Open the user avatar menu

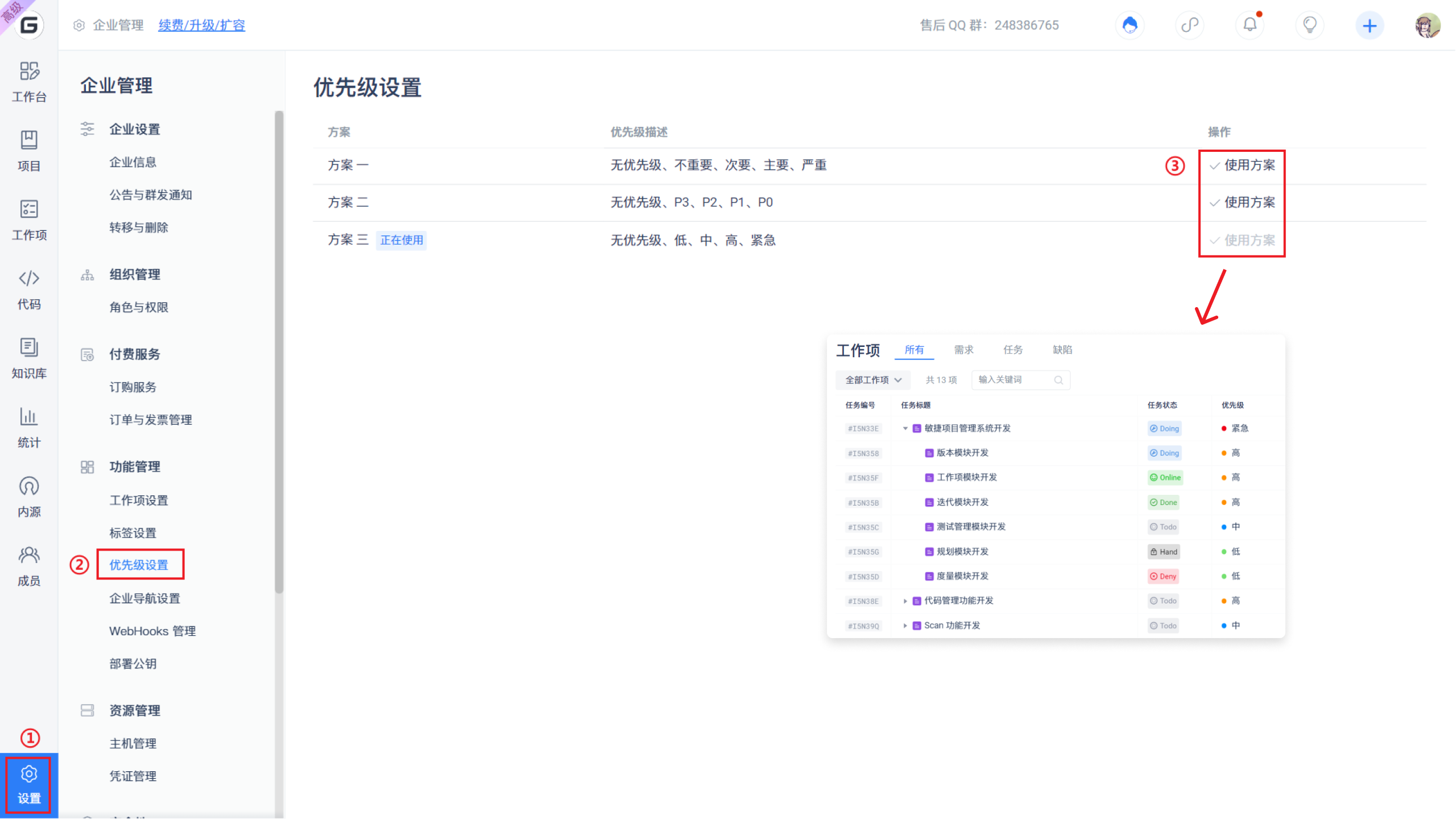tap(1428, 25)
